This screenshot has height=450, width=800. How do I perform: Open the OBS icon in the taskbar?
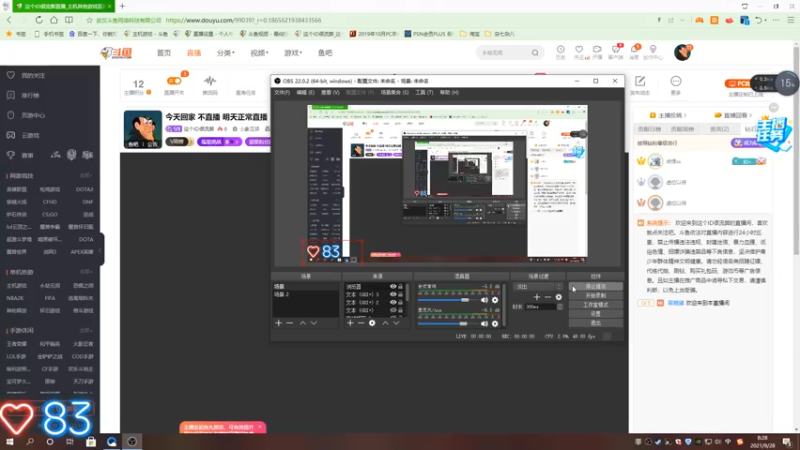pyautogui.click(x=132, y=441)
